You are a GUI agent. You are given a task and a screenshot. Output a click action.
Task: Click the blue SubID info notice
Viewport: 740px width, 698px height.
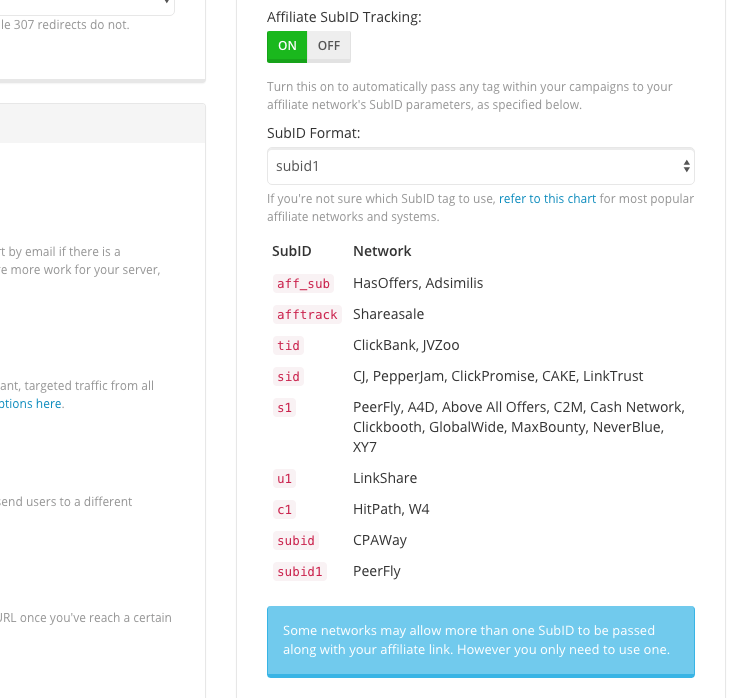(480, 641)
